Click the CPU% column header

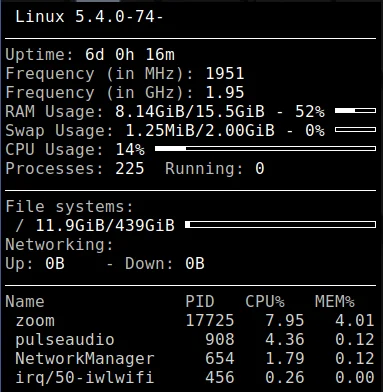tap(265, 302)
